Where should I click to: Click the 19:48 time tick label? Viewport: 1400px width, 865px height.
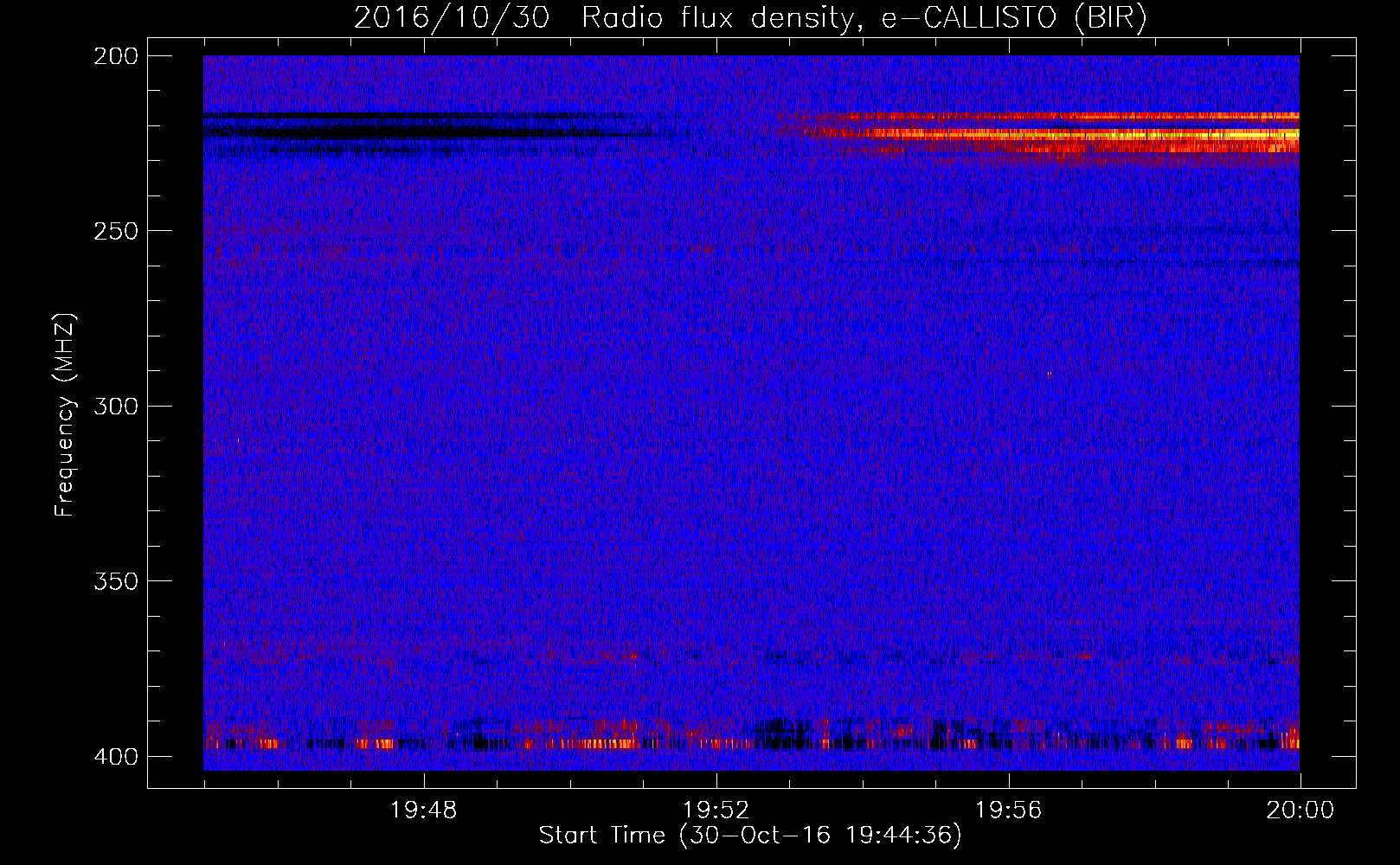tap(423, 811)
